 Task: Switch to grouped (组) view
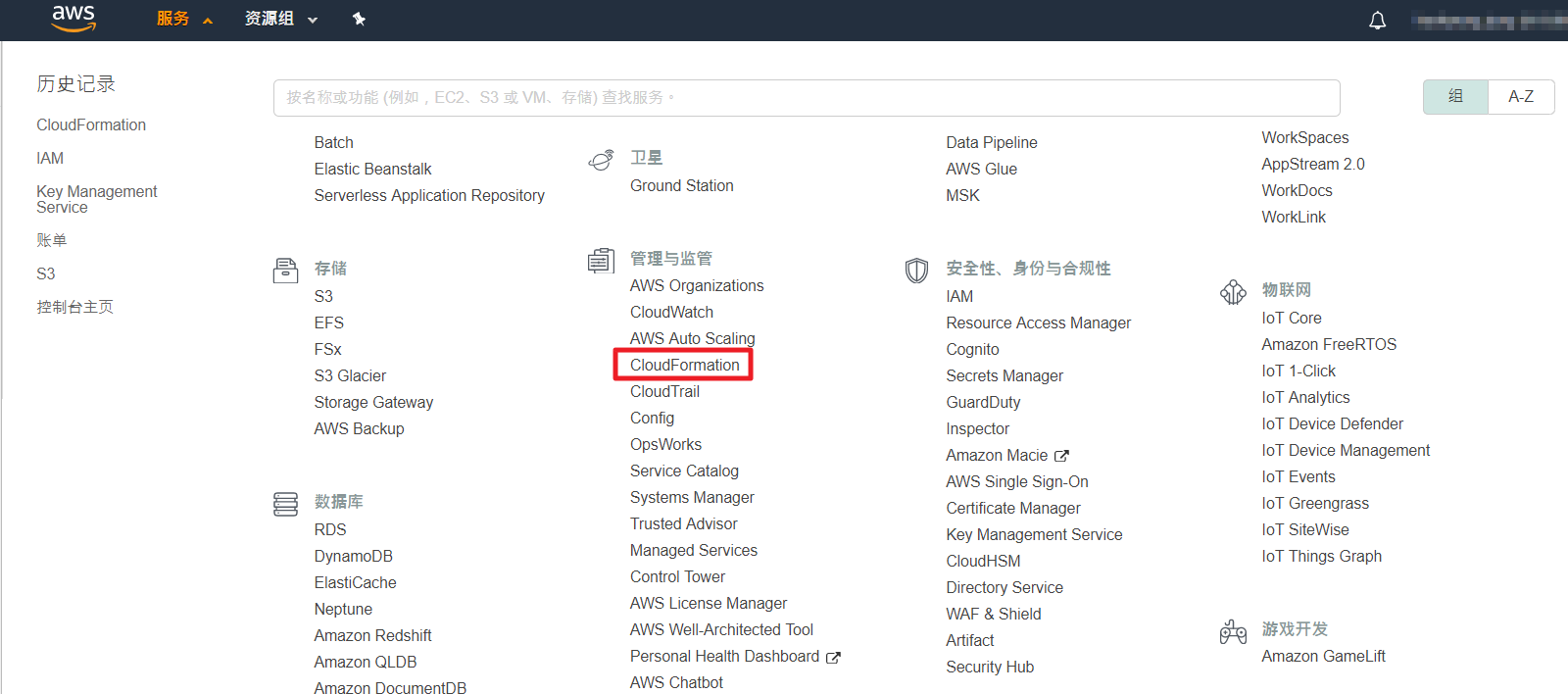tap(1455, 96)
